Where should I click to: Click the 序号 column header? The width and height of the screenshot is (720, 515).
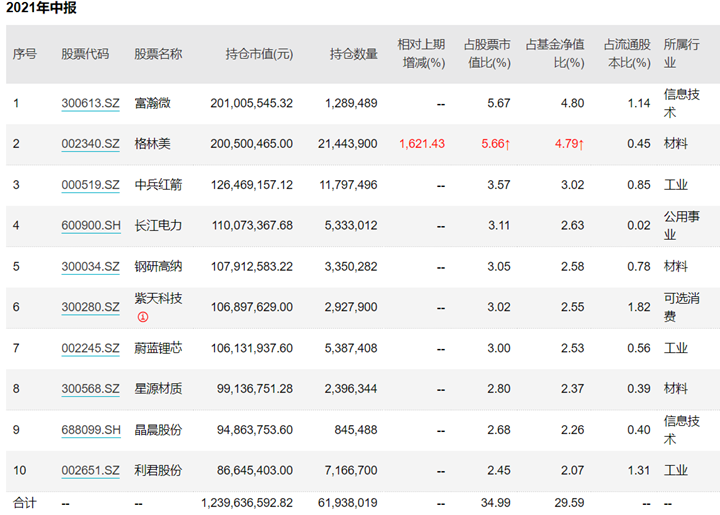24,54
